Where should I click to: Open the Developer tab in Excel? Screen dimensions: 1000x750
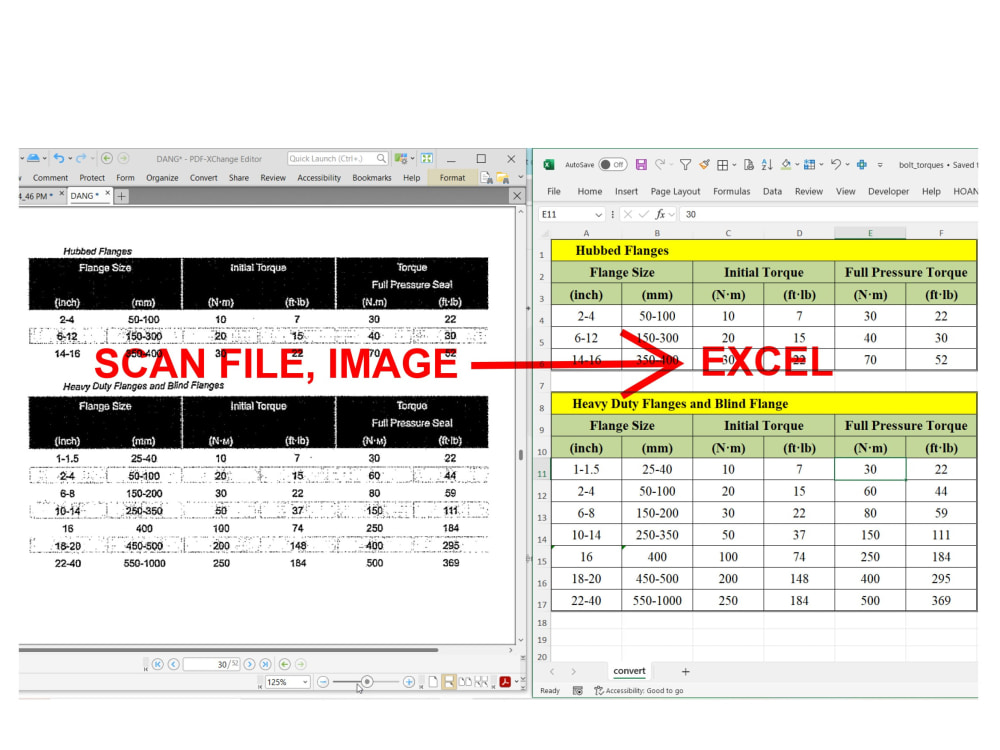pos(888,191)
